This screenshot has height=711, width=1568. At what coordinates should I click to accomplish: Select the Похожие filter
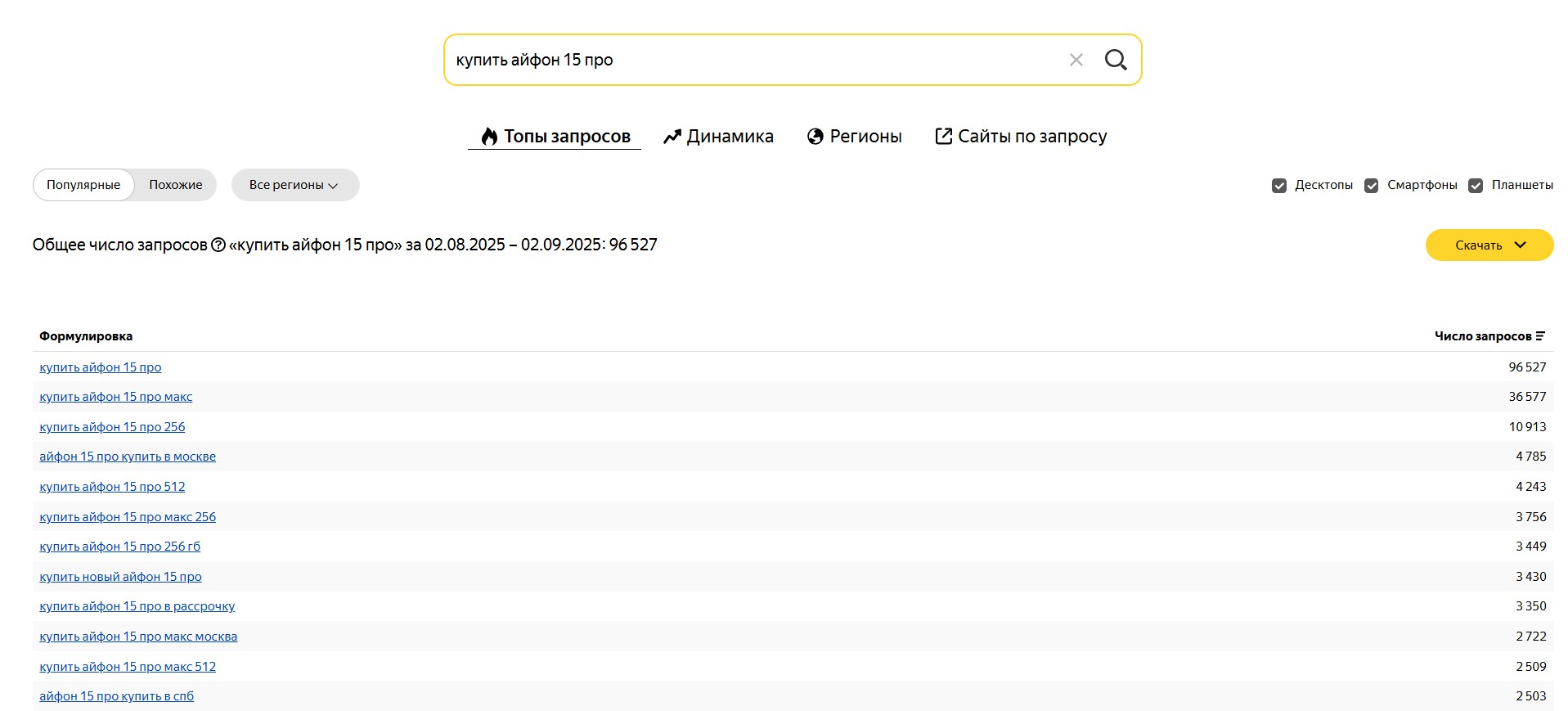click(x=176, y=185)
